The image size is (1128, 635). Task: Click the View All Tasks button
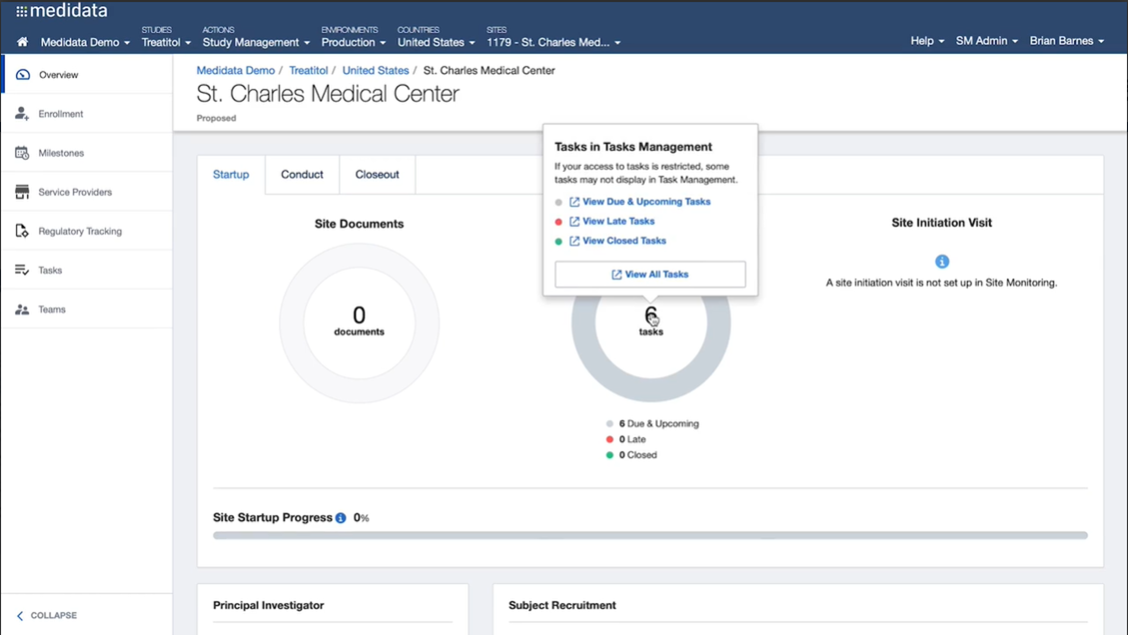tap(650, 274)
